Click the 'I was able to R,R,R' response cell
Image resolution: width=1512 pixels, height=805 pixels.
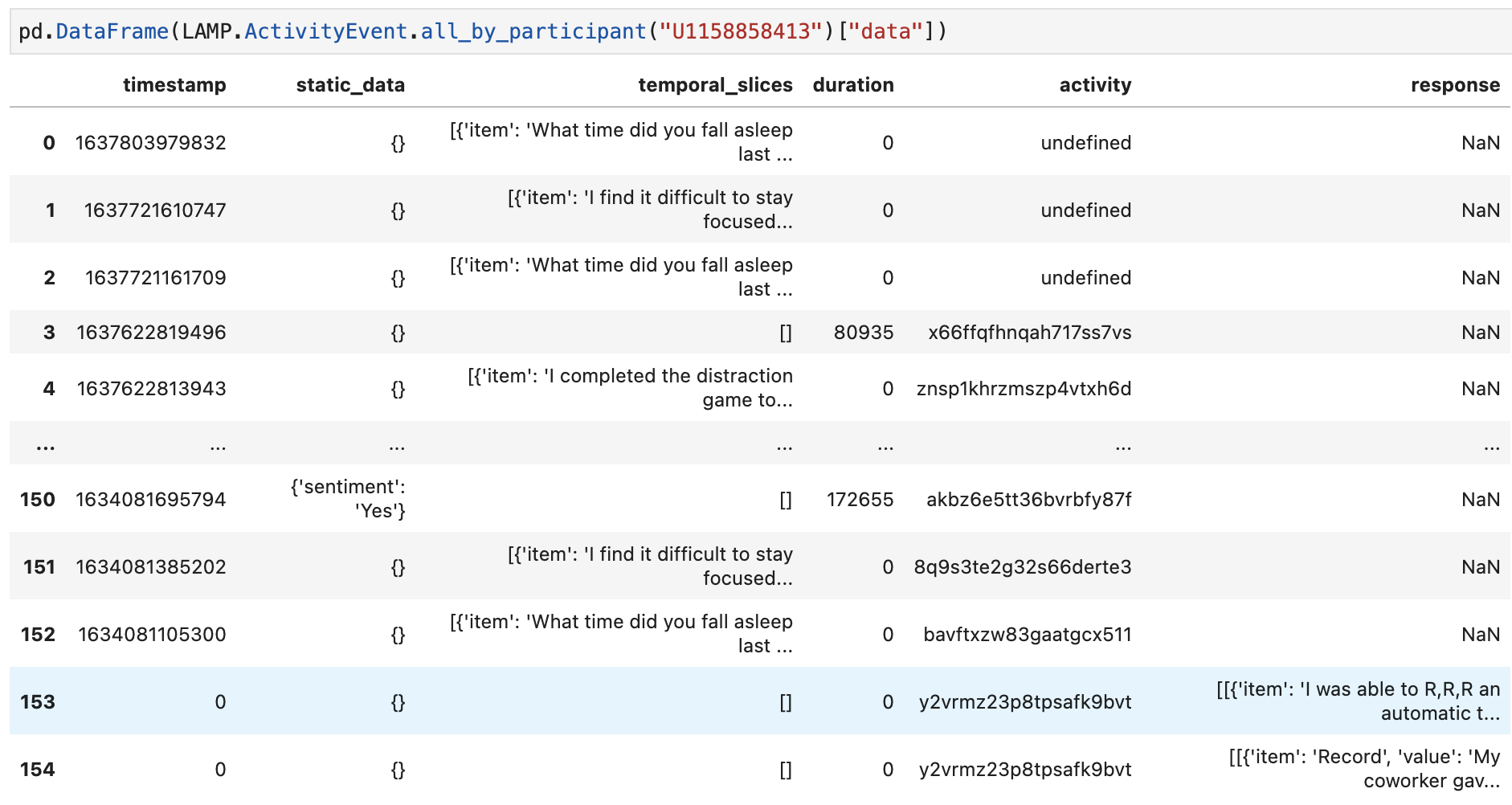pyautogui.click(x=1358, y=701)
